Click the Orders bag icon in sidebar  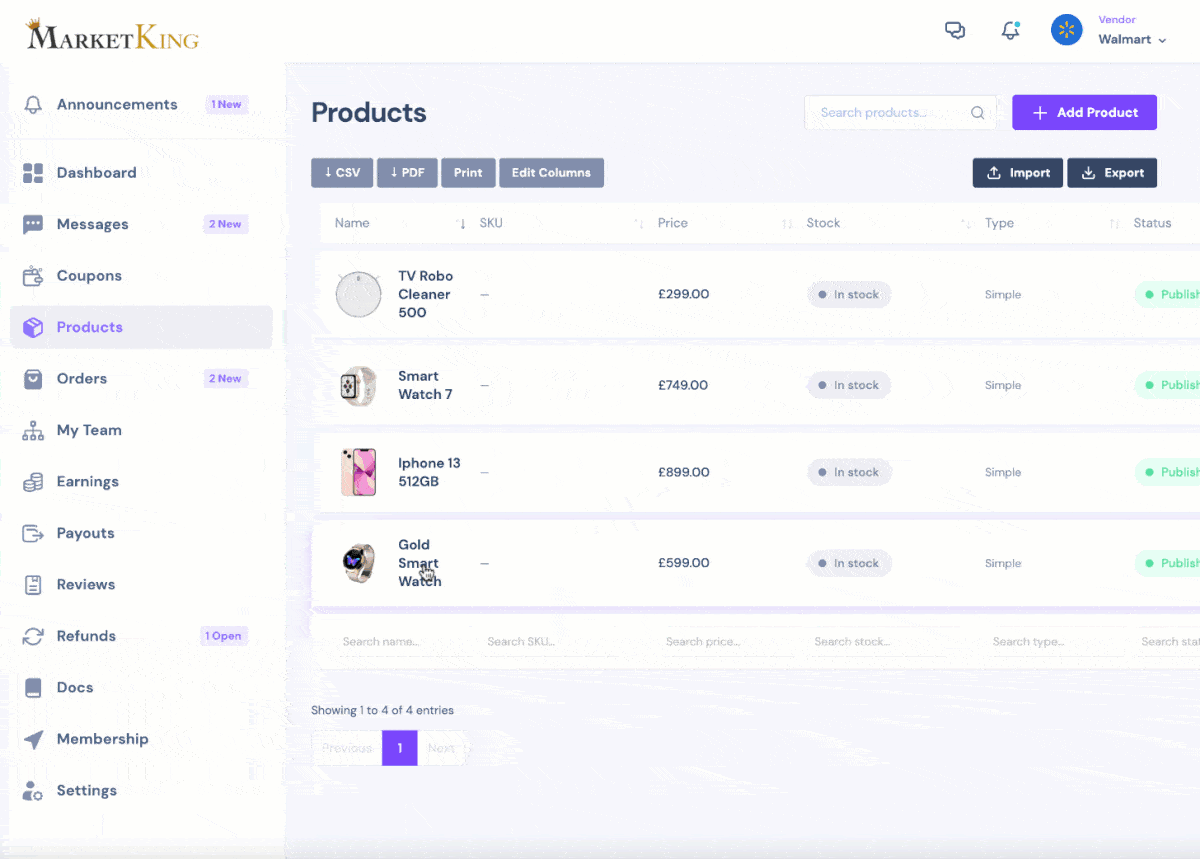tap(33, 379)
